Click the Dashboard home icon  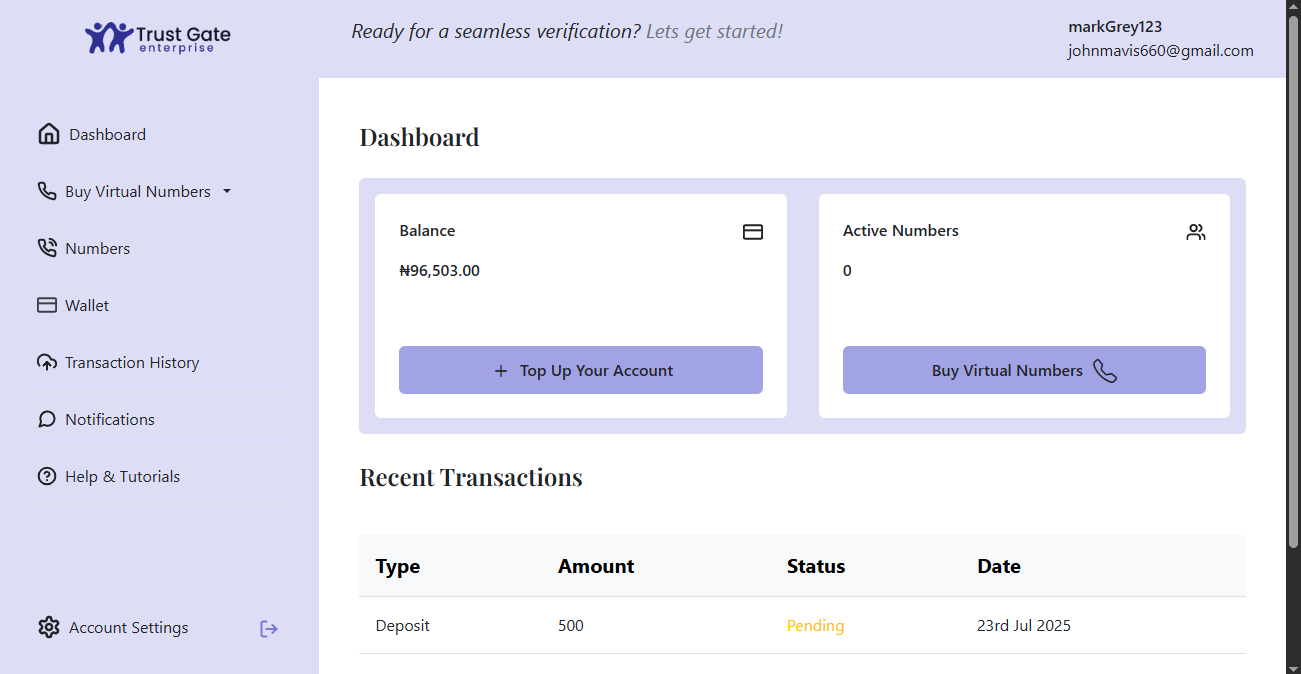tap(48, 134)
